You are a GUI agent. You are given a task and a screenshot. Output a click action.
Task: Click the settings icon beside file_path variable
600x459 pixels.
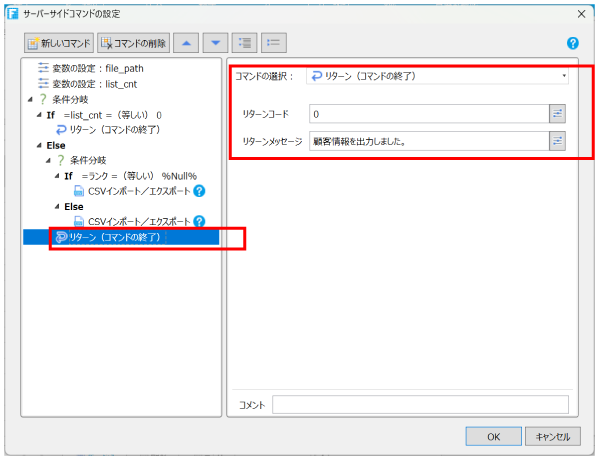click(x=43, y=68)
